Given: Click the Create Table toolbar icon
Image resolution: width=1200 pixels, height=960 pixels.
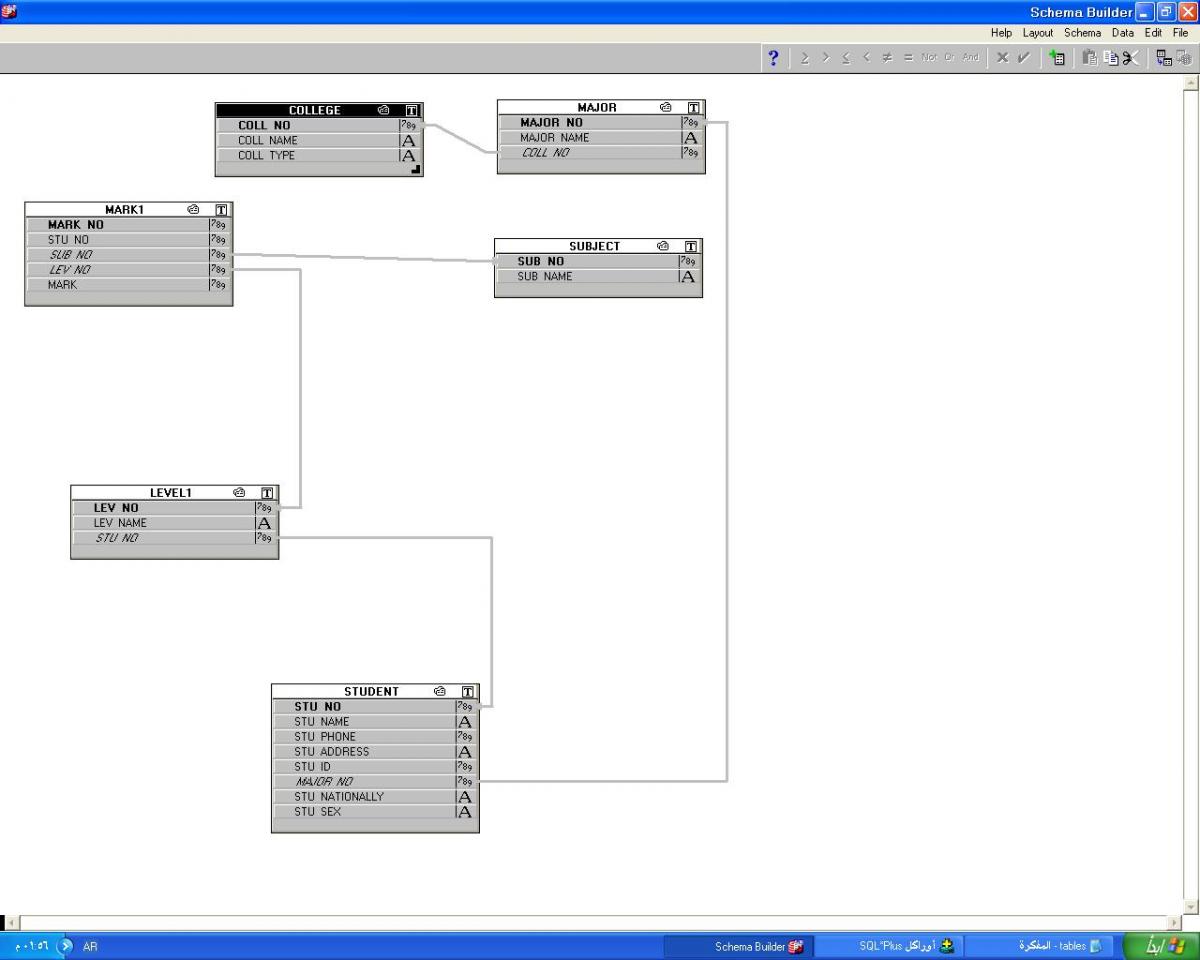Looking at the screenshot, I should coord(1056,58).
